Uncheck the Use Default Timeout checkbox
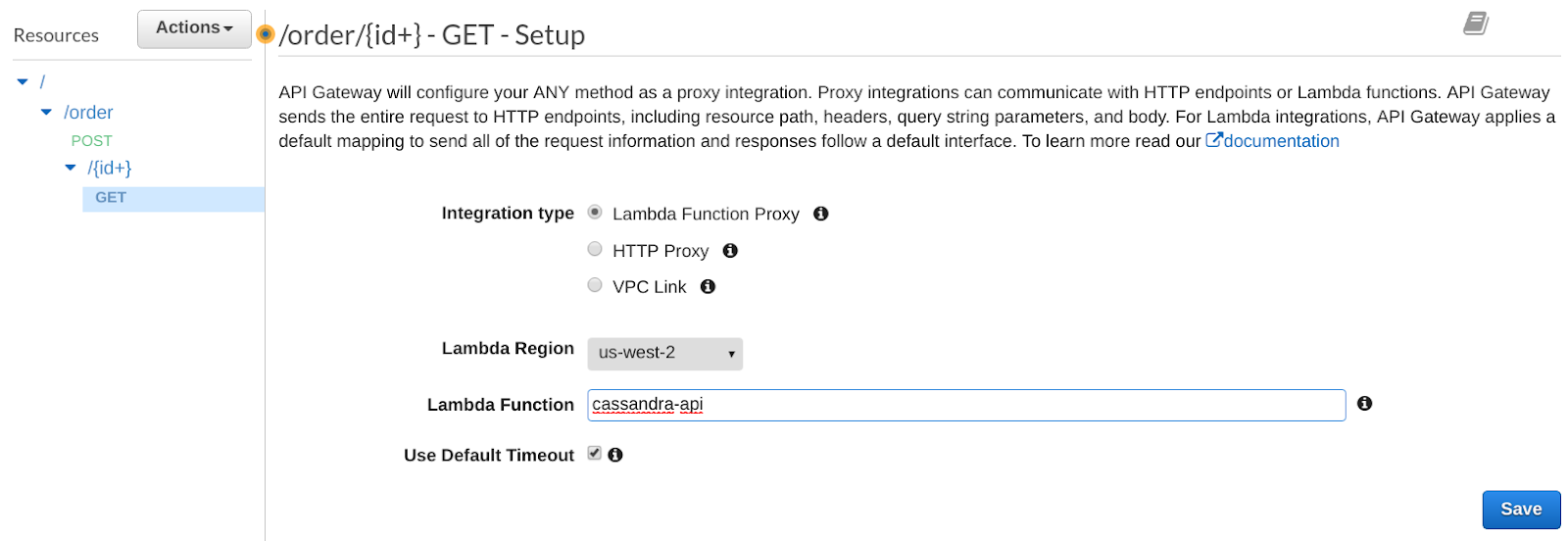Viewport: 1568px width, 541px height. pos(595,453)
